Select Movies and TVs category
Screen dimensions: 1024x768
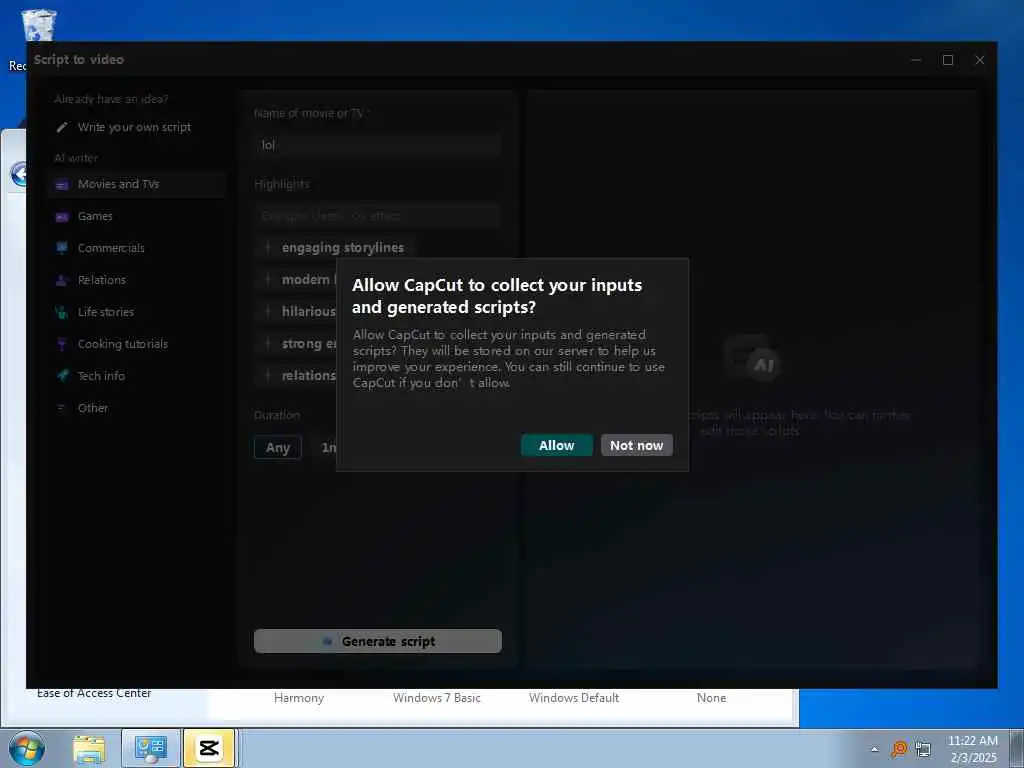pos(136,184)
